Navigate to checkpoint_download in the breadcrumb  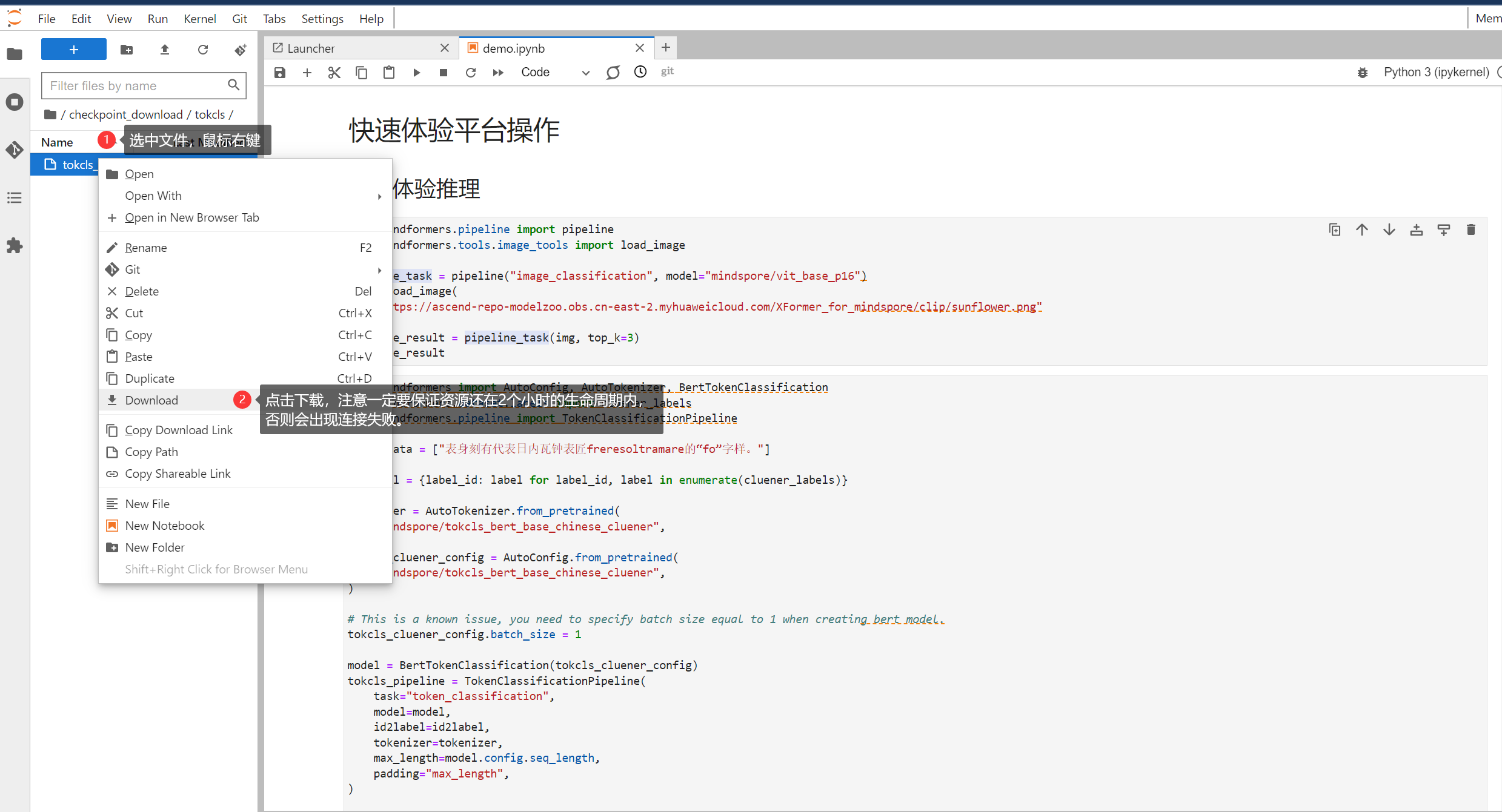(x=125, y=114)
